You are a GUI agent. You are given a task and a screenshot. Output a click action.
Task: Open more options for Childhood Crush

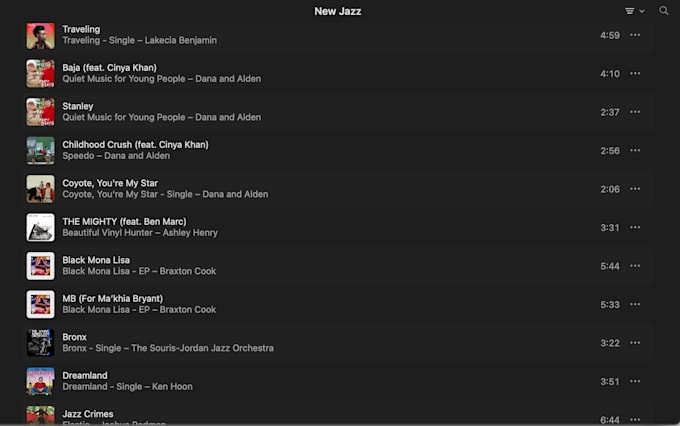(635, 150)
